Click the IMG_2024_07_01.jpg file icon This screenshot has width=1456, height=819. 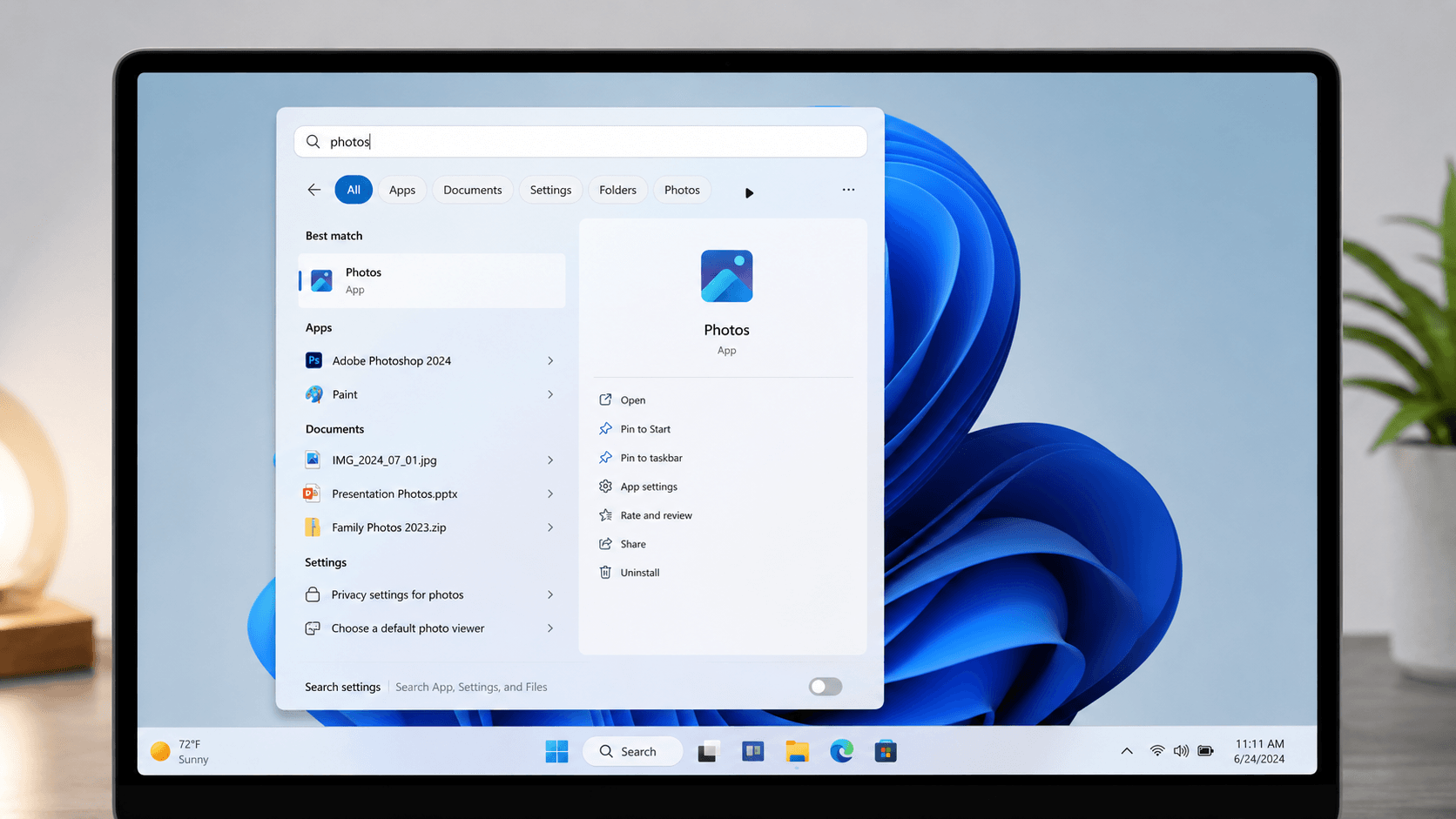pos(313,460)
